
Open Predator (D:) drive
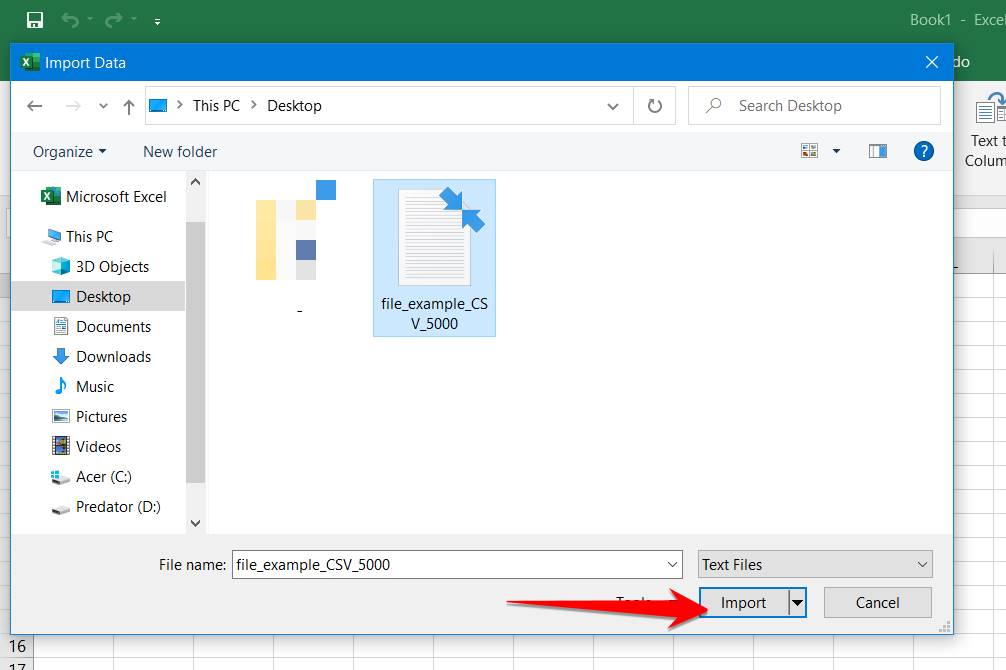[106, 507]
